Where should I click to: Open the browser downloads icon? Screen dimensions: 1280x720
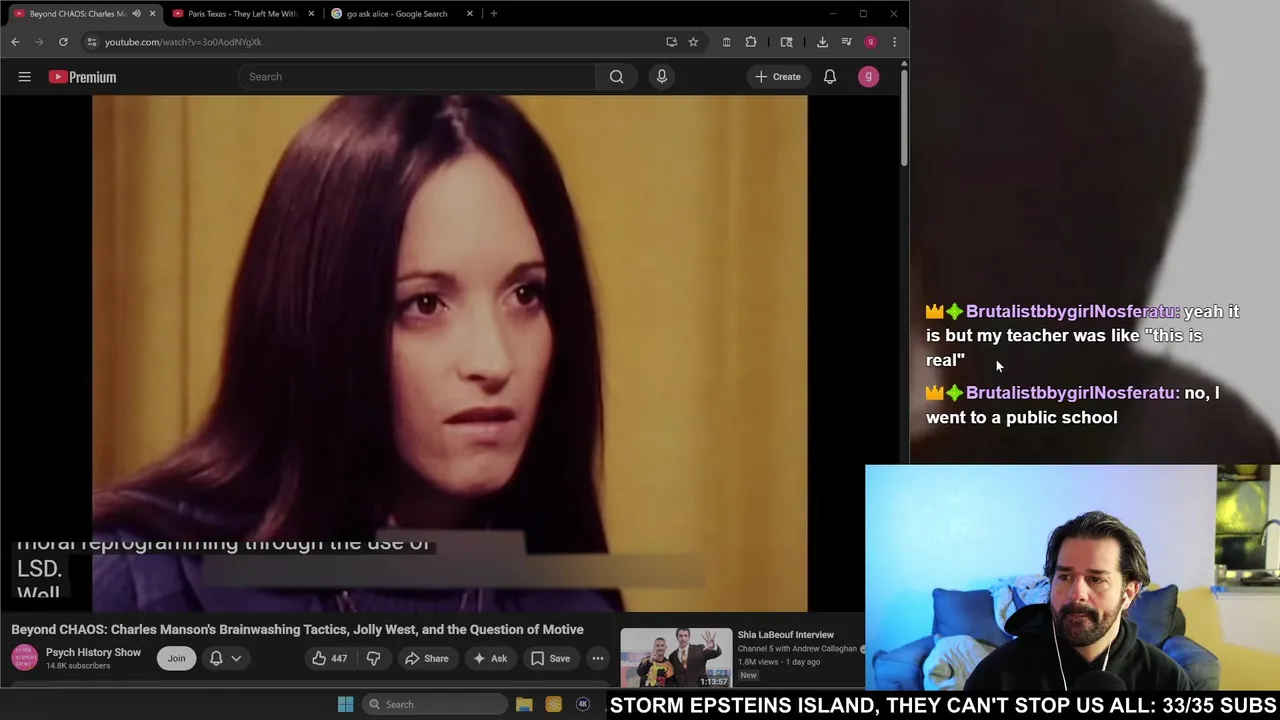822,42
